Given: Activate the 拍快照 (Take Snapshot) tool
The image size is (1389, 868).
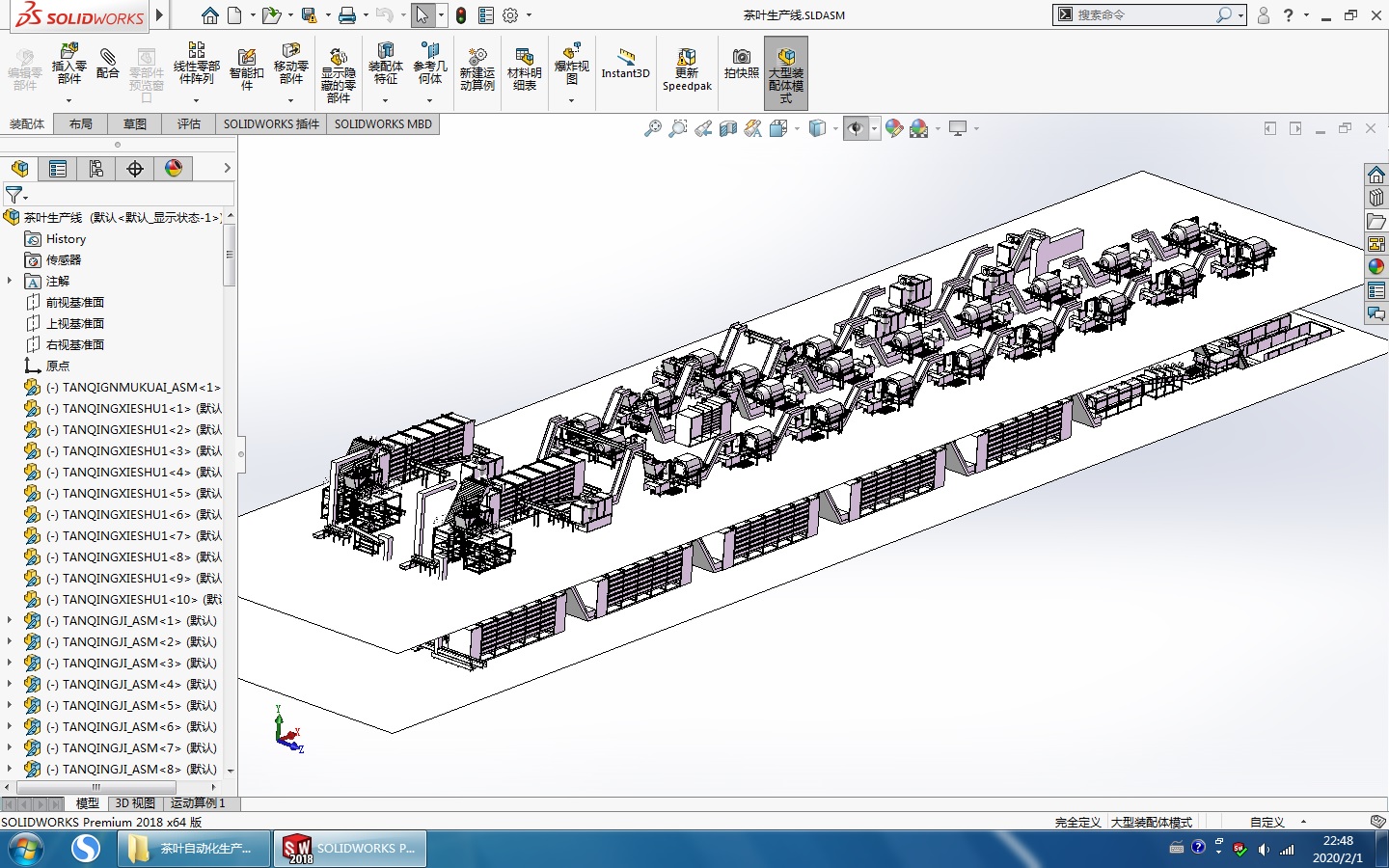Looking at the screenshot, I should click(741, 69).
